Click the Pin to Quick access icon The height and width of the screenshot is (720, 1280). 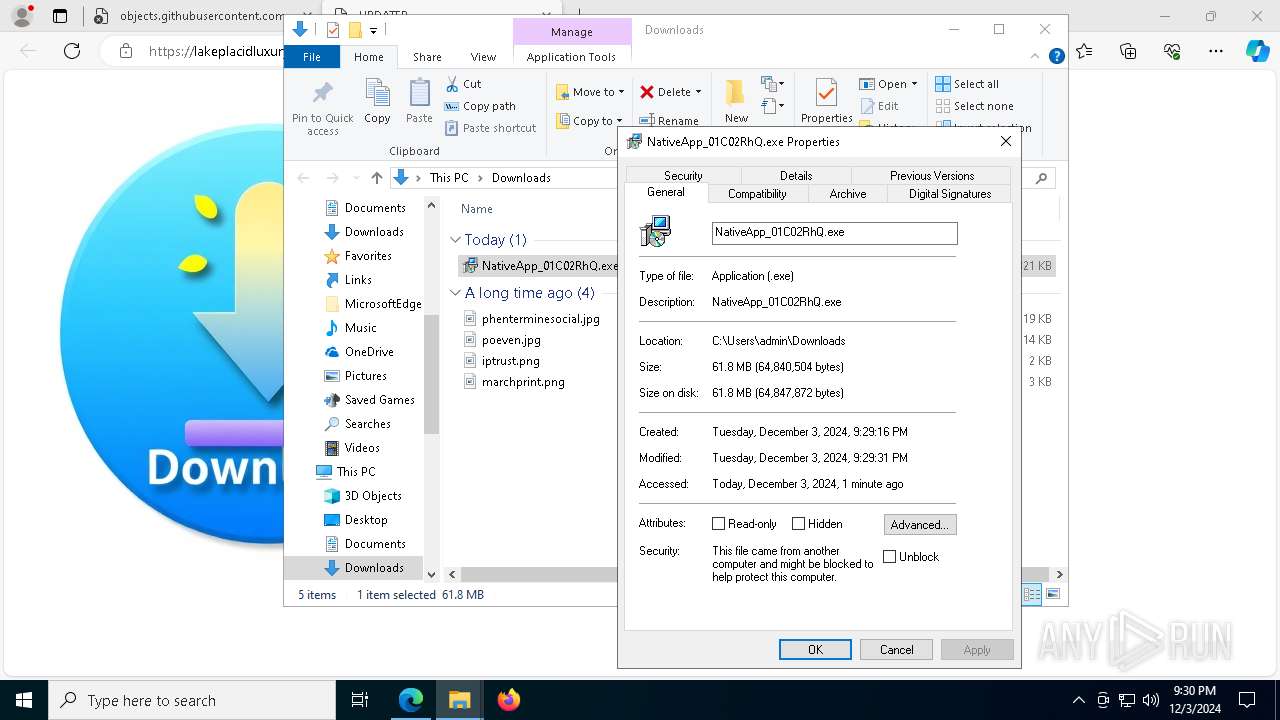click(x=322, y=93)
